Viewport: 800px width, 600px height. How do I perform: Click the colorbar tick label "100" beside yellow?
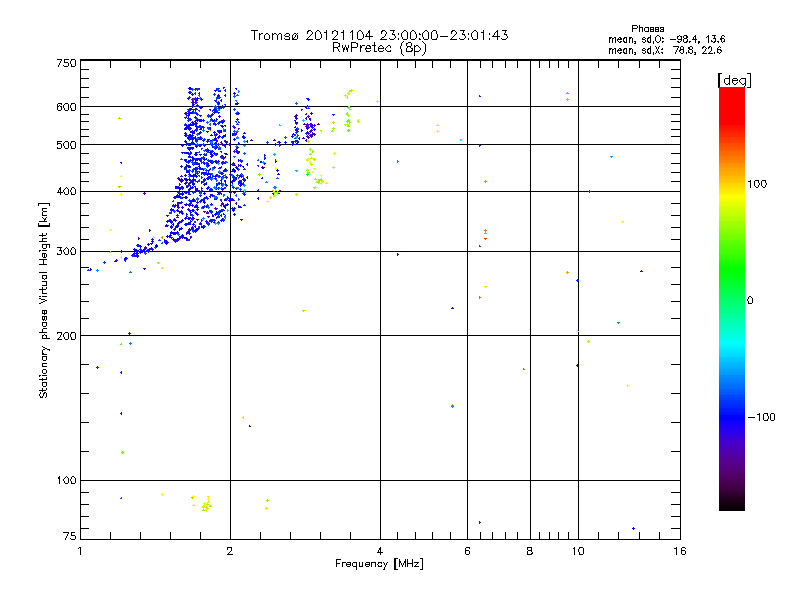(757, 184)
